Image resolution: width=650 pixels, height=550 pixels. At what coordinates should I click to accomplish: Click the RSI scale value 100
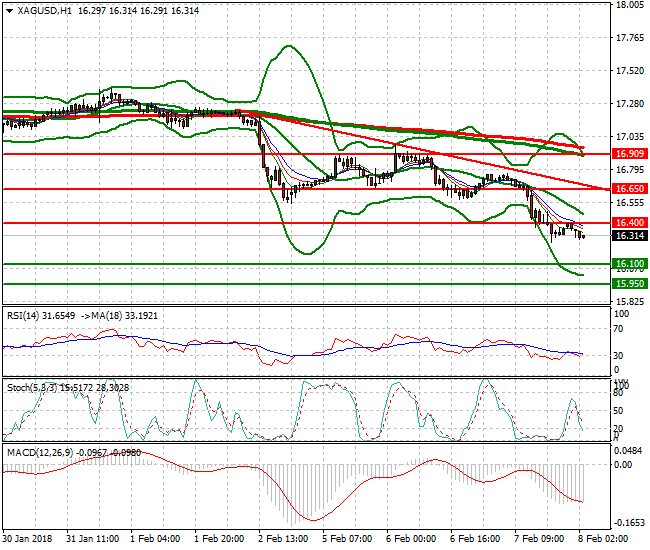[622, 314]
